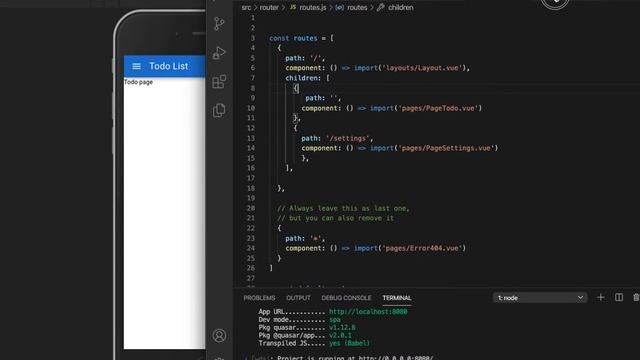Click path '*' string on line 23
This screenshot has width=640, height=360.
click(316, 238)
